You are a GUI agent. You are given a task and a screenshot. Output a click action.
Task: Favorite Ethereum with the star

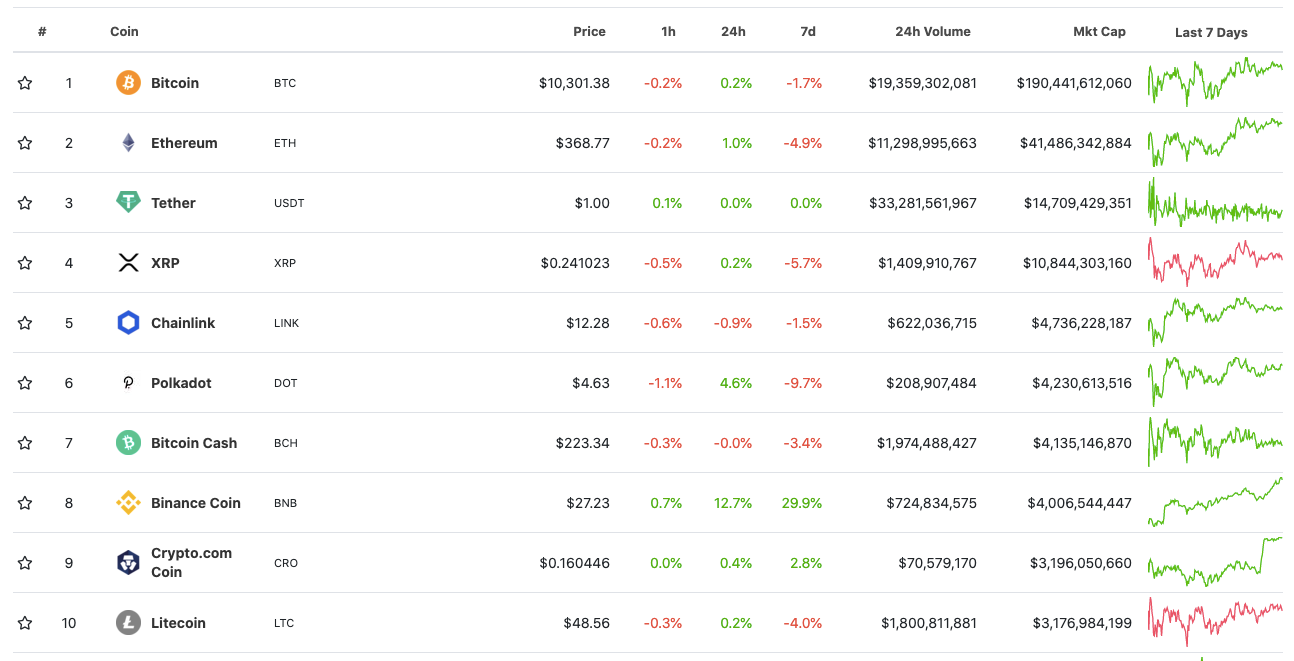25,143
